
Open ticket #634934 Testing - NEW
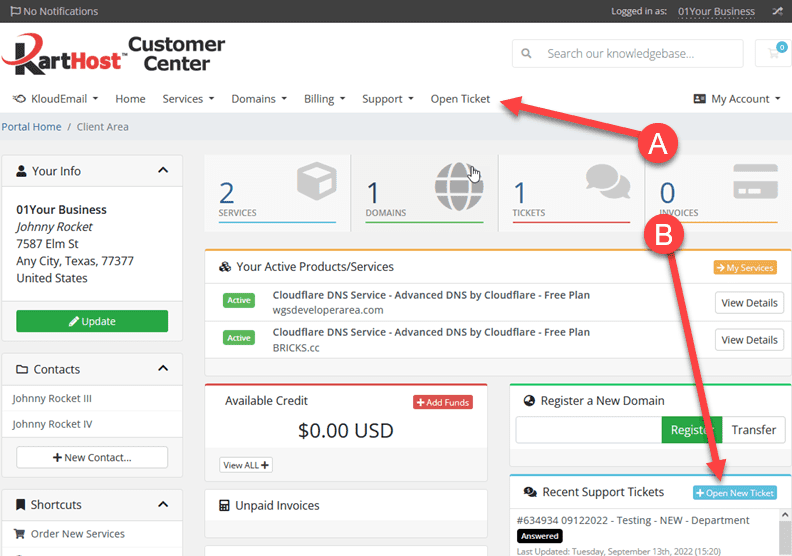pos(633,520)
